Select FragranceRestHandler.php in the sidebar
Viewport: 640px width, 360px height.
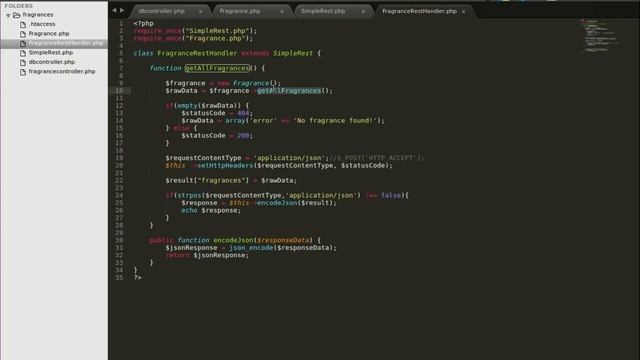pos(66,43)
